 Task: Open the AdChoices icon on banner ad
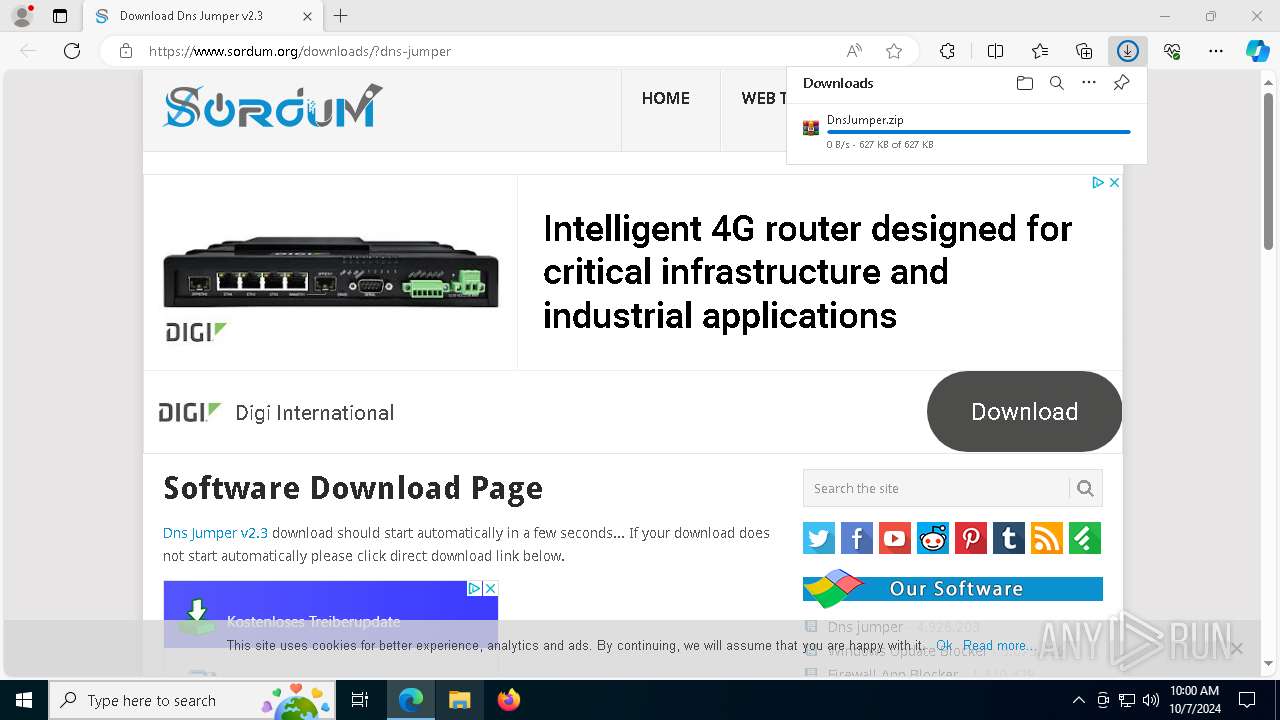tap(1097, 182)
